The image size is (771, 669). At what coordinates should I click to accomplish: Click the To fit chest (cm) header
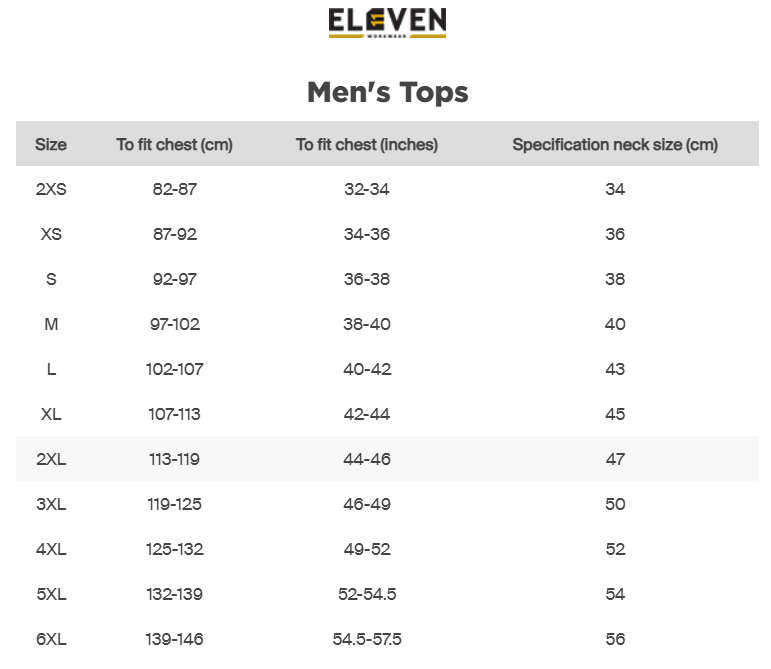174,144
